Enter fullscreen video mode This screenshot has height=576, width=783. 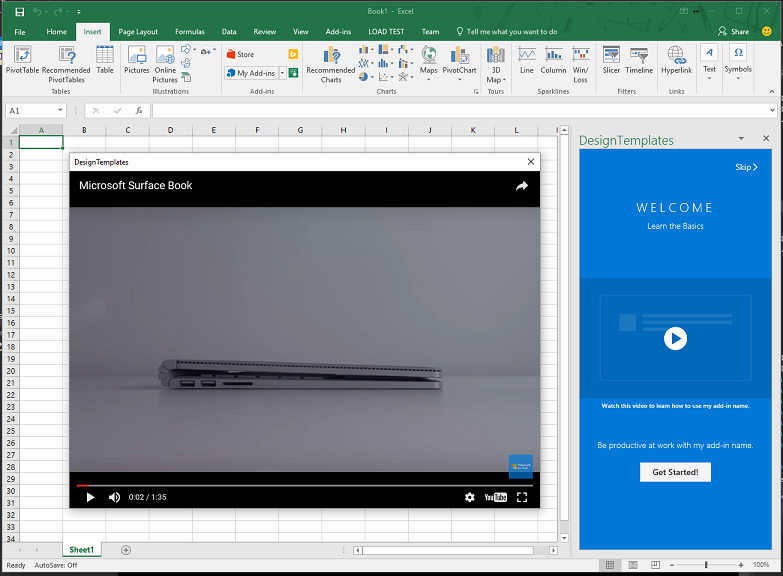pyautogui.click(x=522, y=497)
